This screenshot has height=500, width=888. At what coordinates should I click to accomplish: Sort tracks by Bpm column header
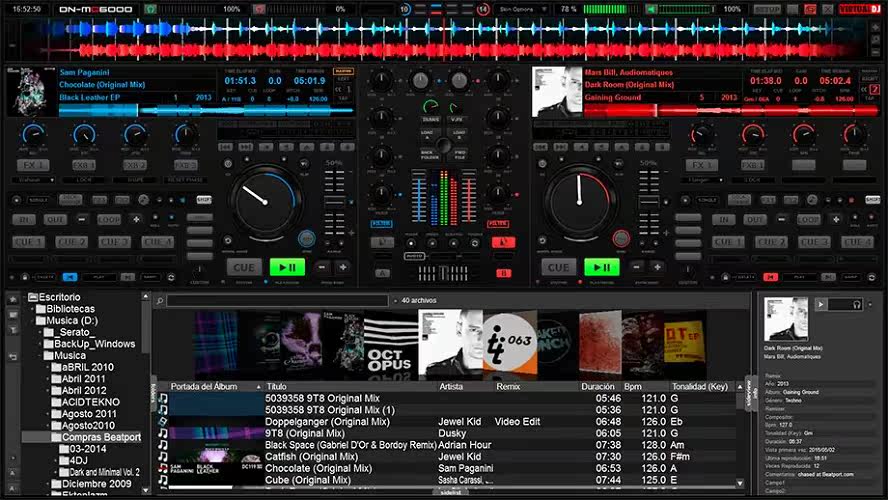click(x=633, y=387)
